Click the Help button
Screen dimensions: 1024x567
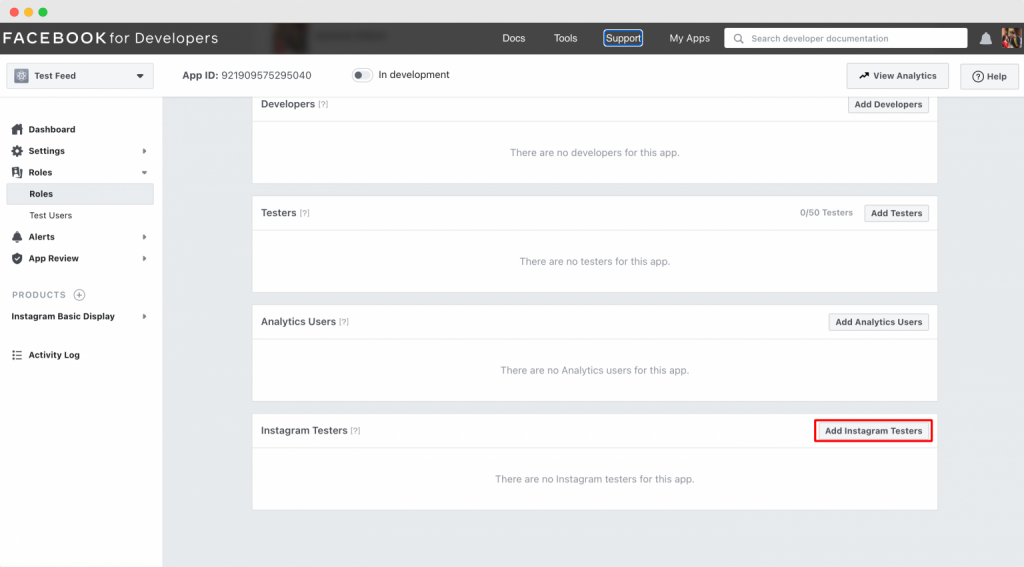point(989,76)
